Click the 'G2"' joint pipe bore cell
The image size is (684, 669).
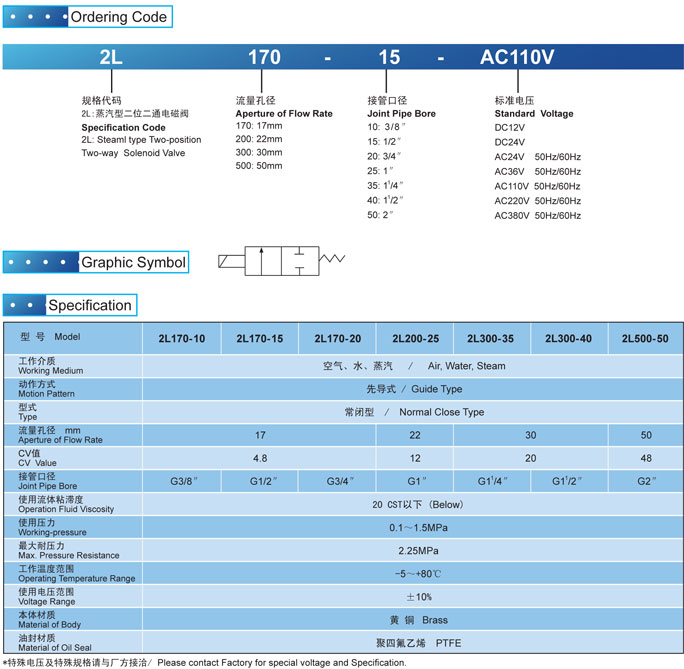click(646, 481)
